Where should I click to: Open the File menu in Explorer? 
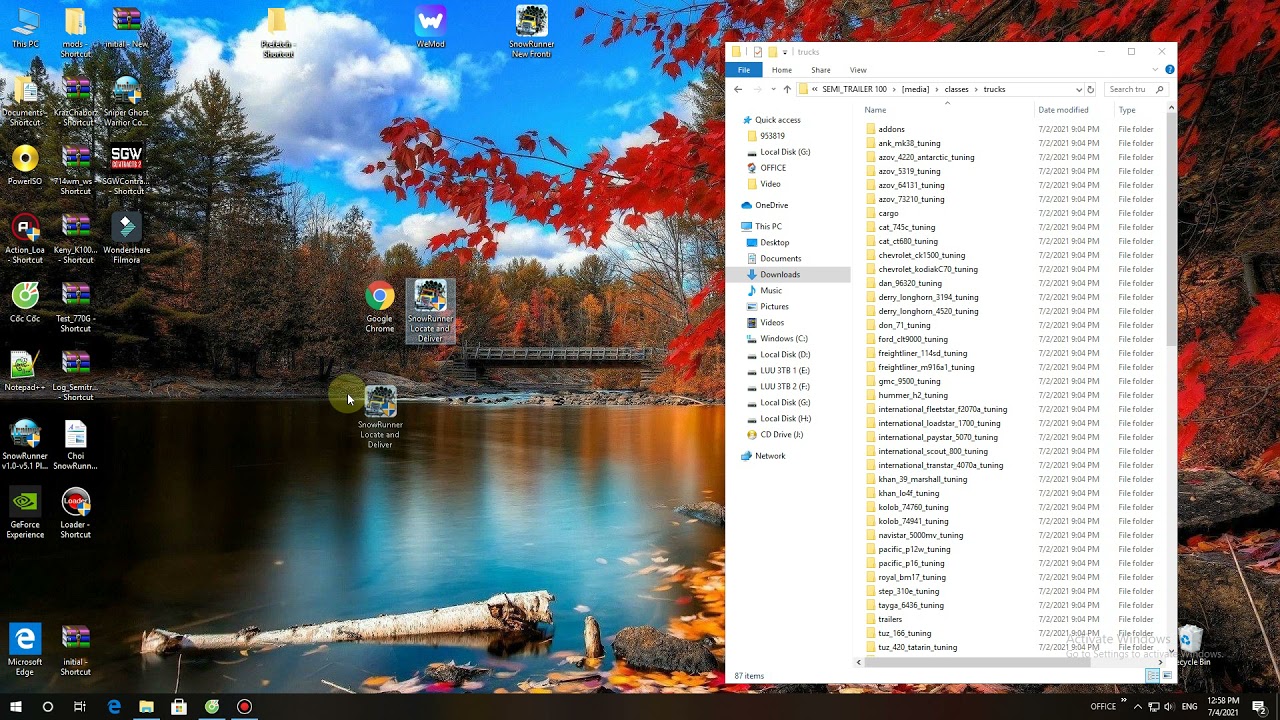point(744,70)
